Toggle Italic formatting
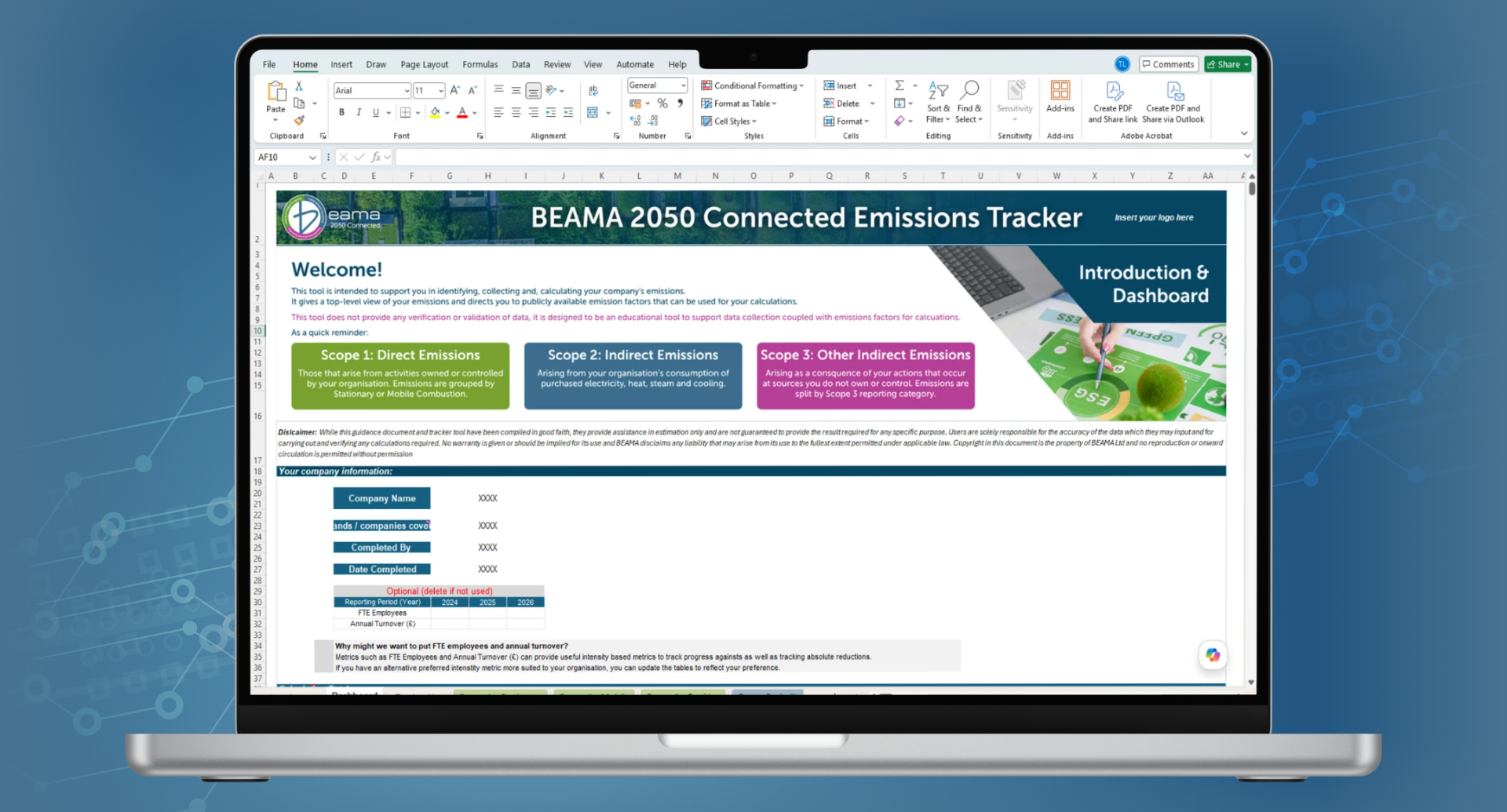 (359, 112)
